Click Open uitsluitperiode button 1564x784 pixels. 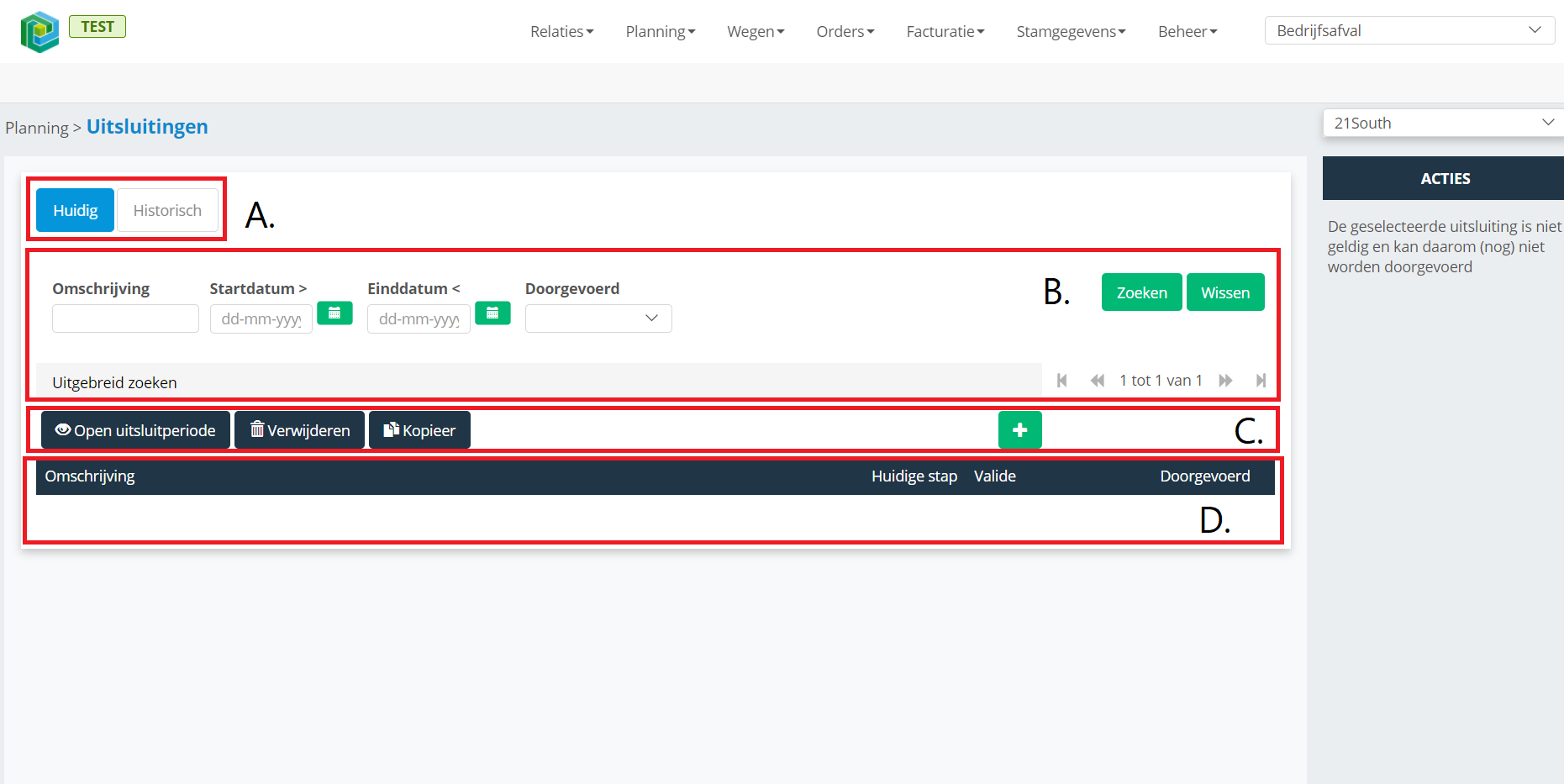point(135,429)
